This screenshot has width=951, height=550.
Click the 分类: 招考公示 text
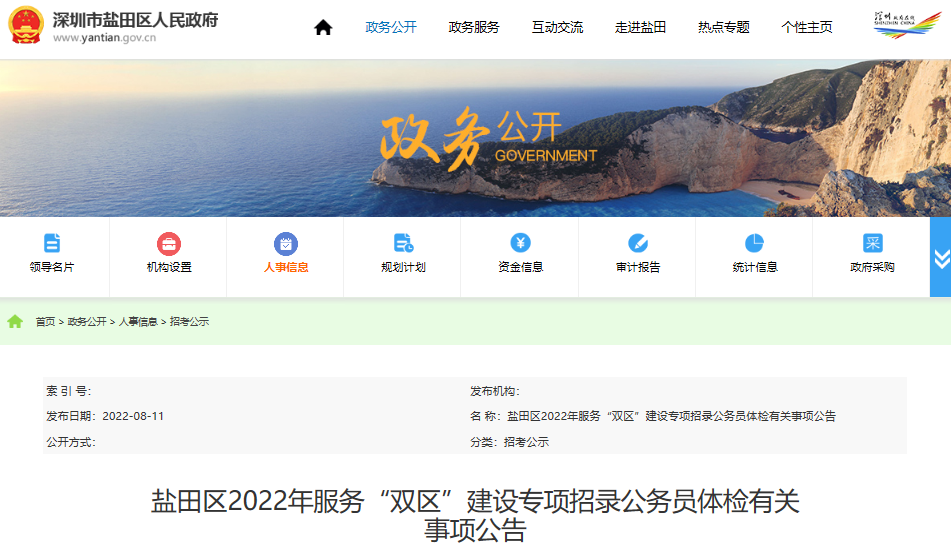509,442
